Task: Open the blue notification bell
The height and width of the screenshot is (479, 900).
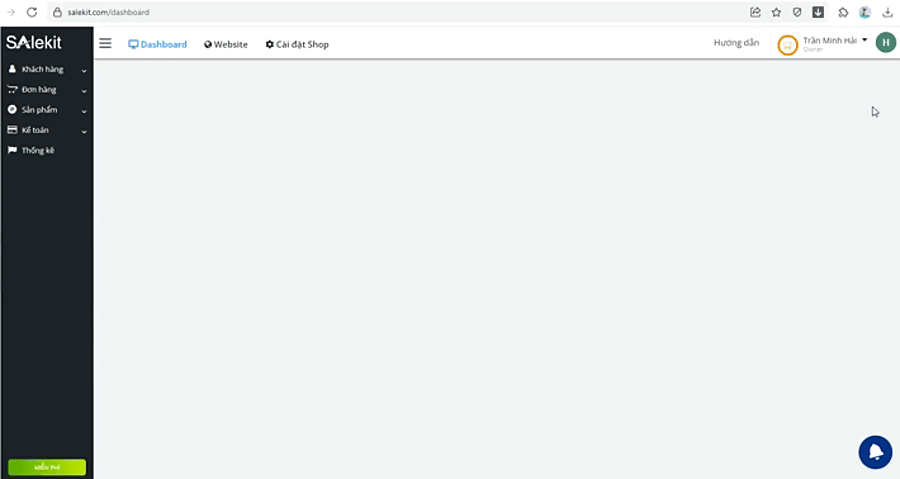Action: (x=875, y=452)
